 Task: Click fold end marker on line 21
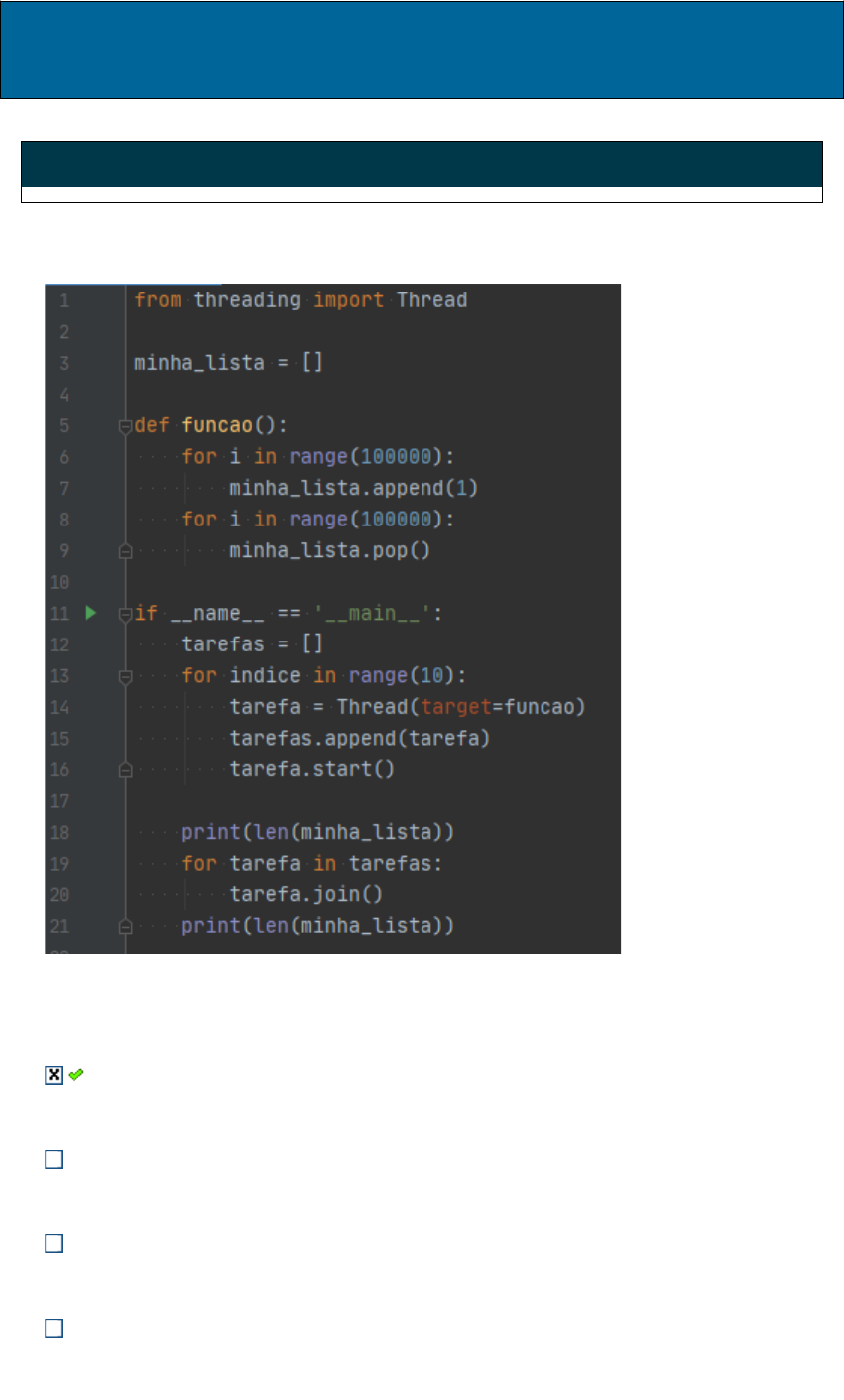click(x=125, y=926)
